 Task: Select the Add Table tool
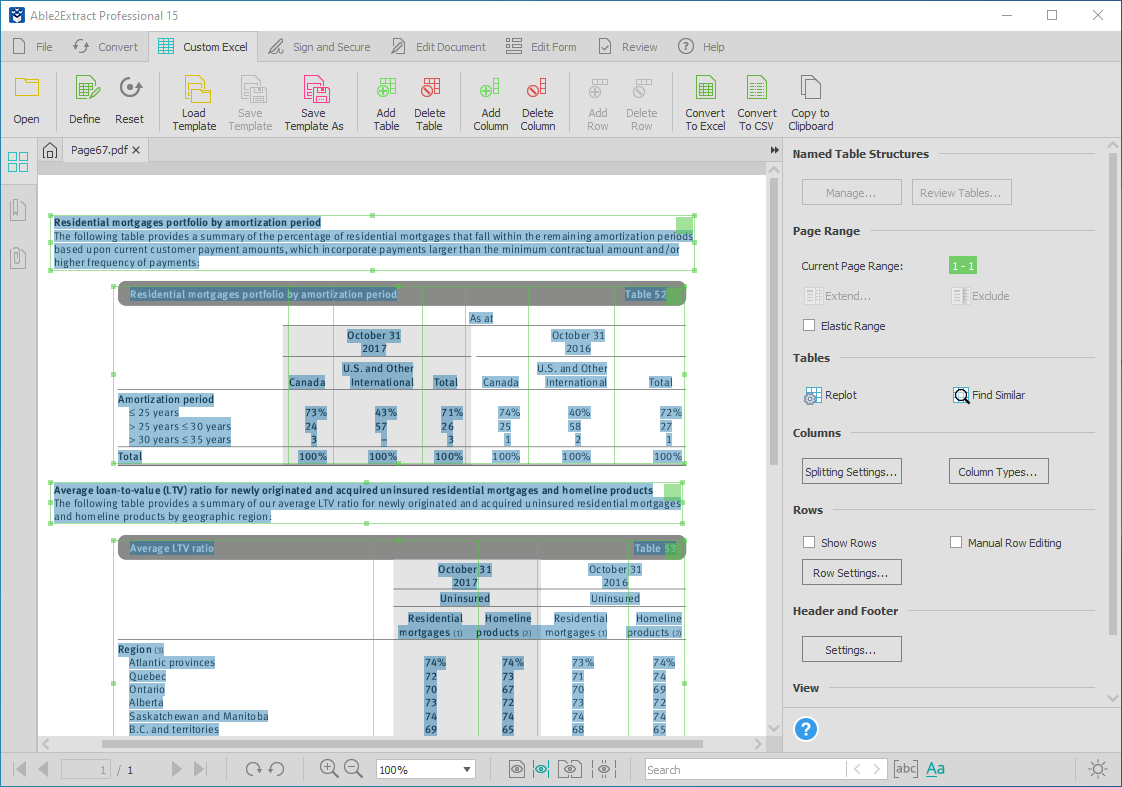pyautogui.click(x=386, y=100)
